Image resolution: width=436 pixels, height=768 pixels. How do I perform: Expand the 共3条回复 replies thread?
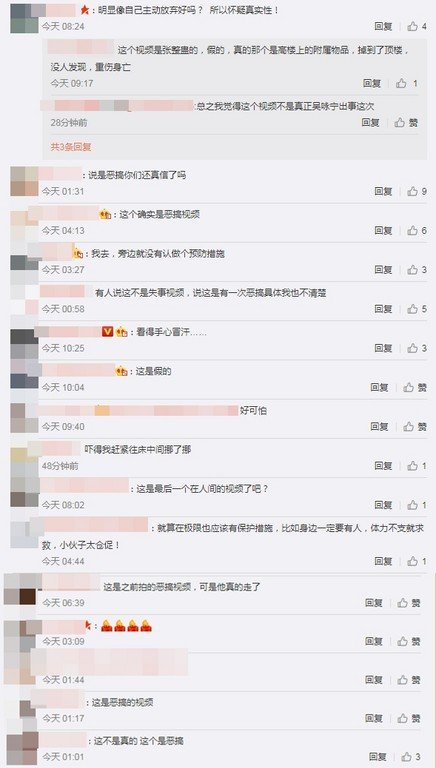click(71, 147)
